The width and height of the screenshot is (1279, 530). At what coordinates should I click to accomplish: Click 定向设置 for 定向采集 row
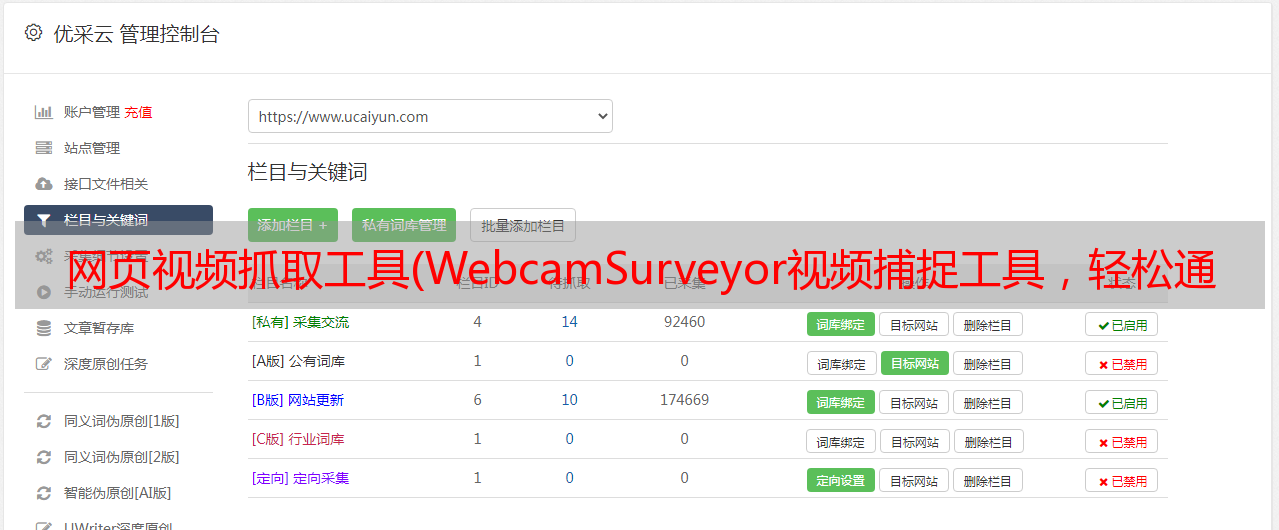841,480
